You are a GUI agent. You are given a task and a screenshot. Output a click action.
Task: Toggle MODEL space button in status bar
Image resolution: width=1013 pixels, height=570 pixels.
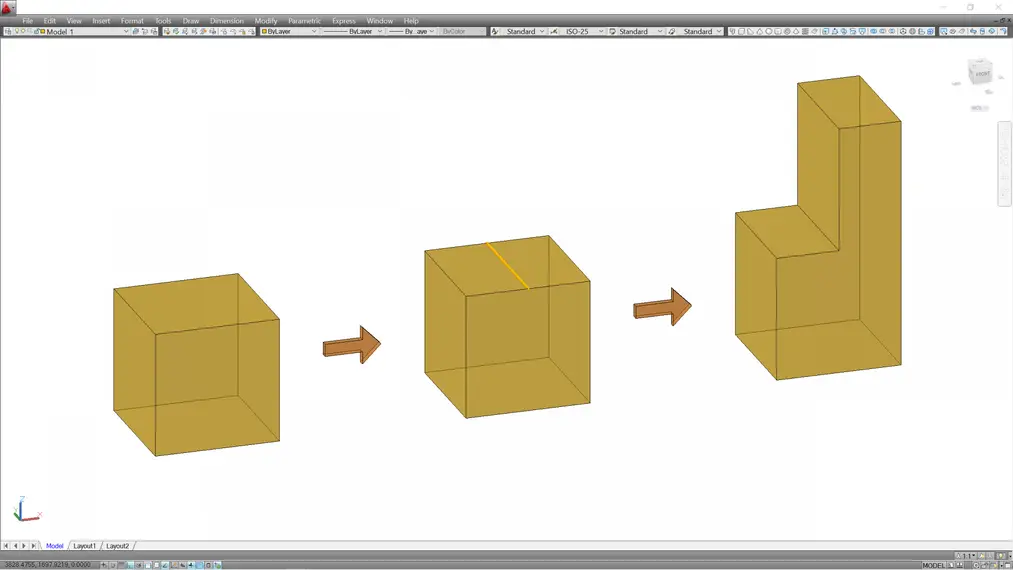(933, 565)
